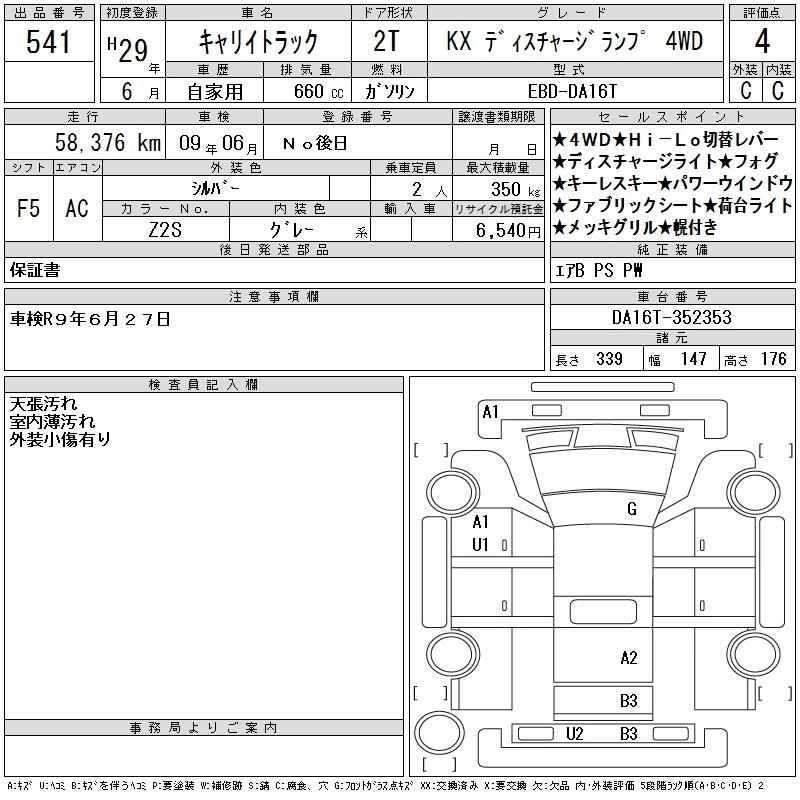Select the inspector note 外装小傷有り
This screenshot has height=800, width=800.
[x=60, y=439]
